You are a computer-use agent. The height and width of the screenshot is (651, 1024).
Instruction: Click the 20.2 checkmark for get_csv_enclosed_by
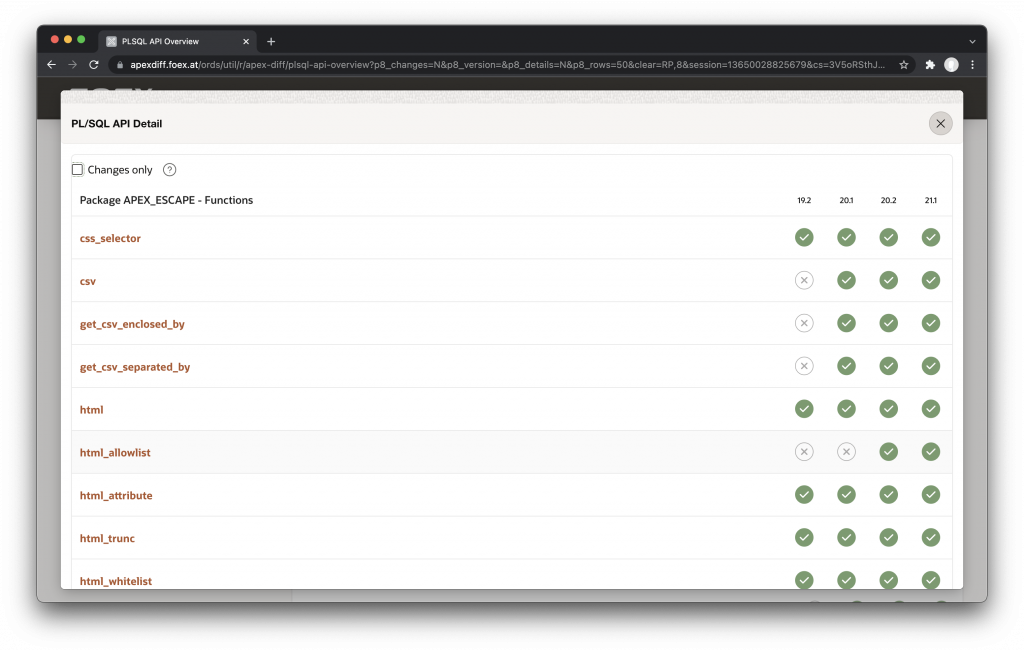[x=888, y=323]
